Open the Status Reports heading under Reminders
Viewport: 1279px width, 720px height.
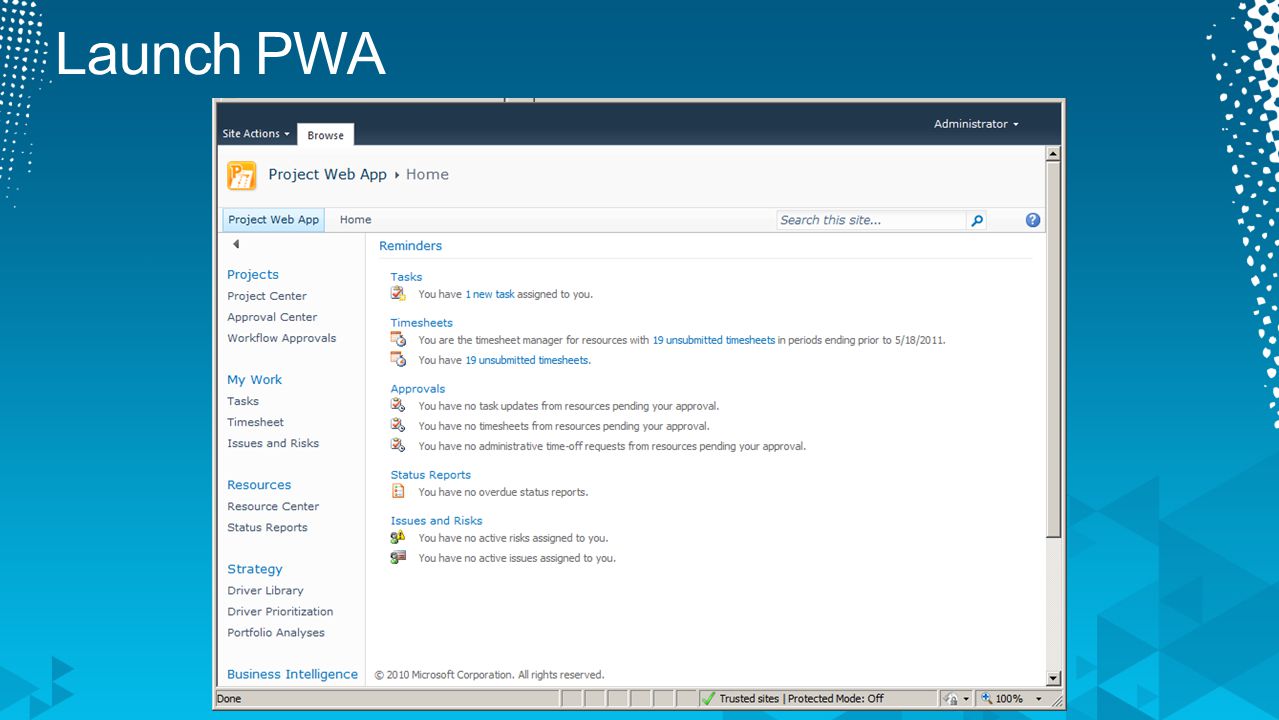click(x=430, y=475)
